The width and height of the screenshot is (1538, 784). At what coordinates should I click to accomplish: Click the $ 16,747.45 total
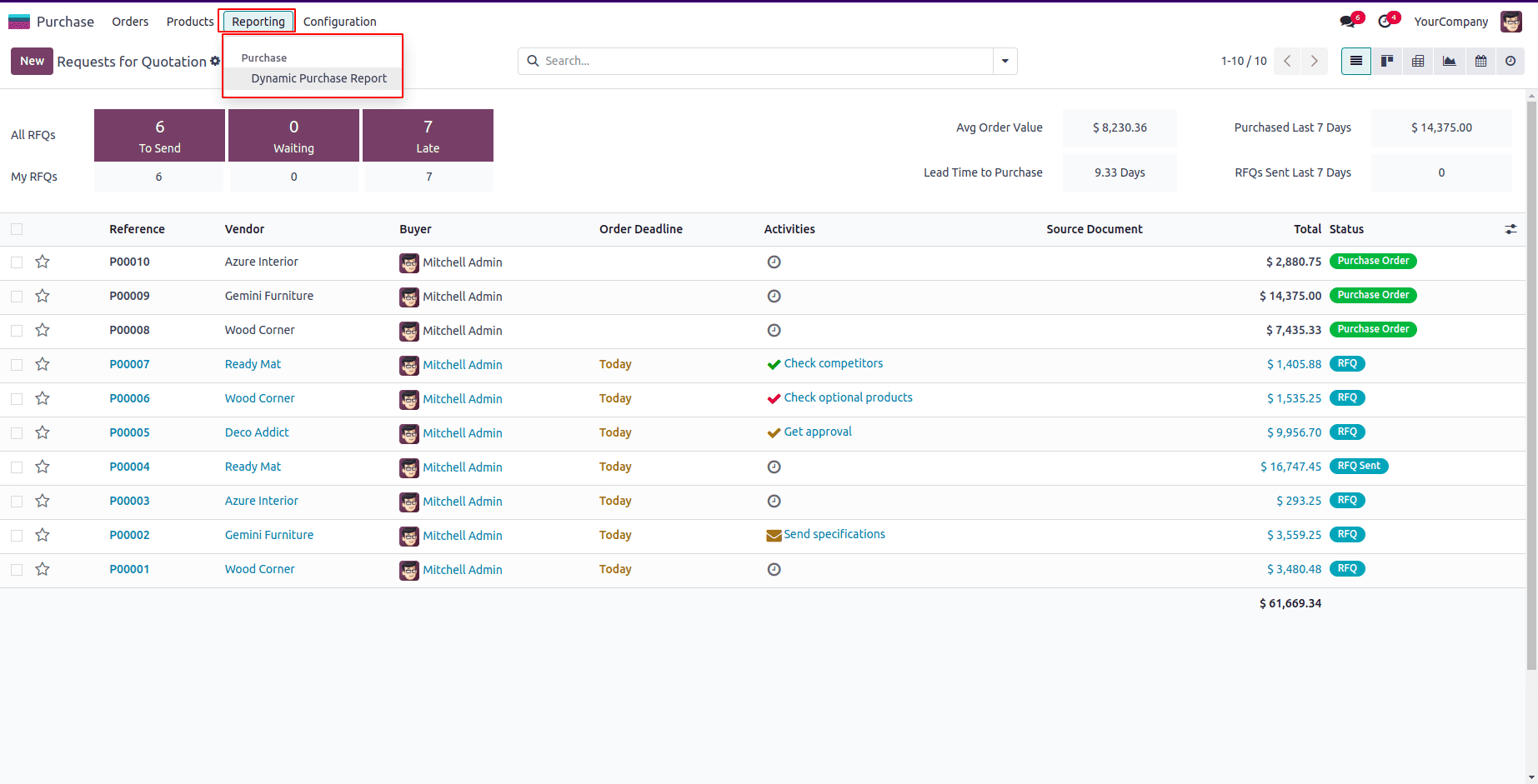[1290, 467]
